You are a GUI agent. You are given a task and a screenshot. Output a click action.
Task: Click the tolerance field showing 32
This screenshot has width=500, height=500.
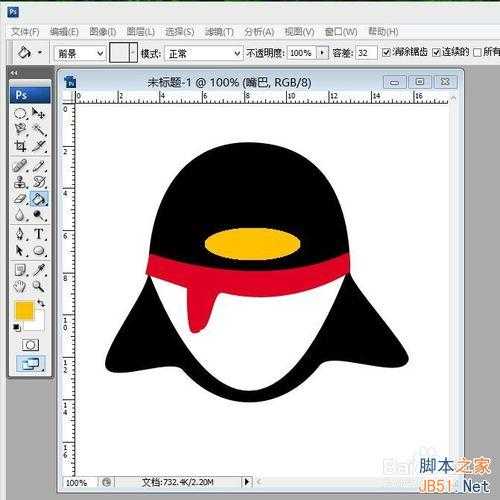[366, 53]
